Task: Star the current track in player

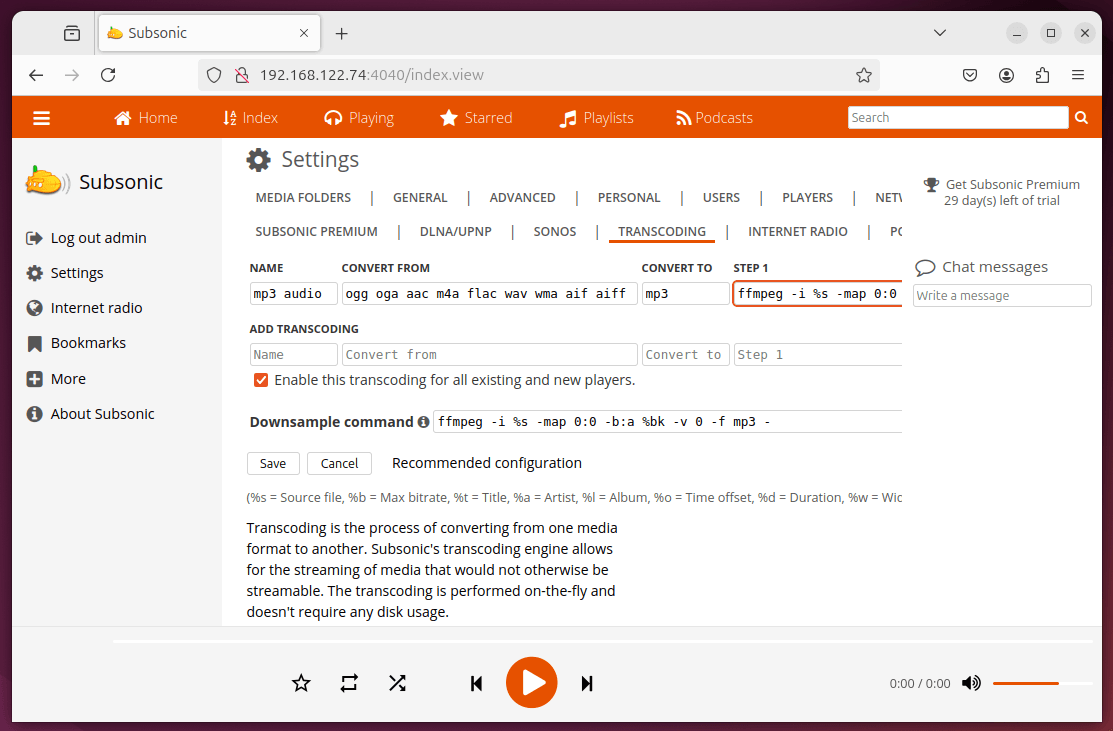Action: pyautogui.click(x=301, y=683)
